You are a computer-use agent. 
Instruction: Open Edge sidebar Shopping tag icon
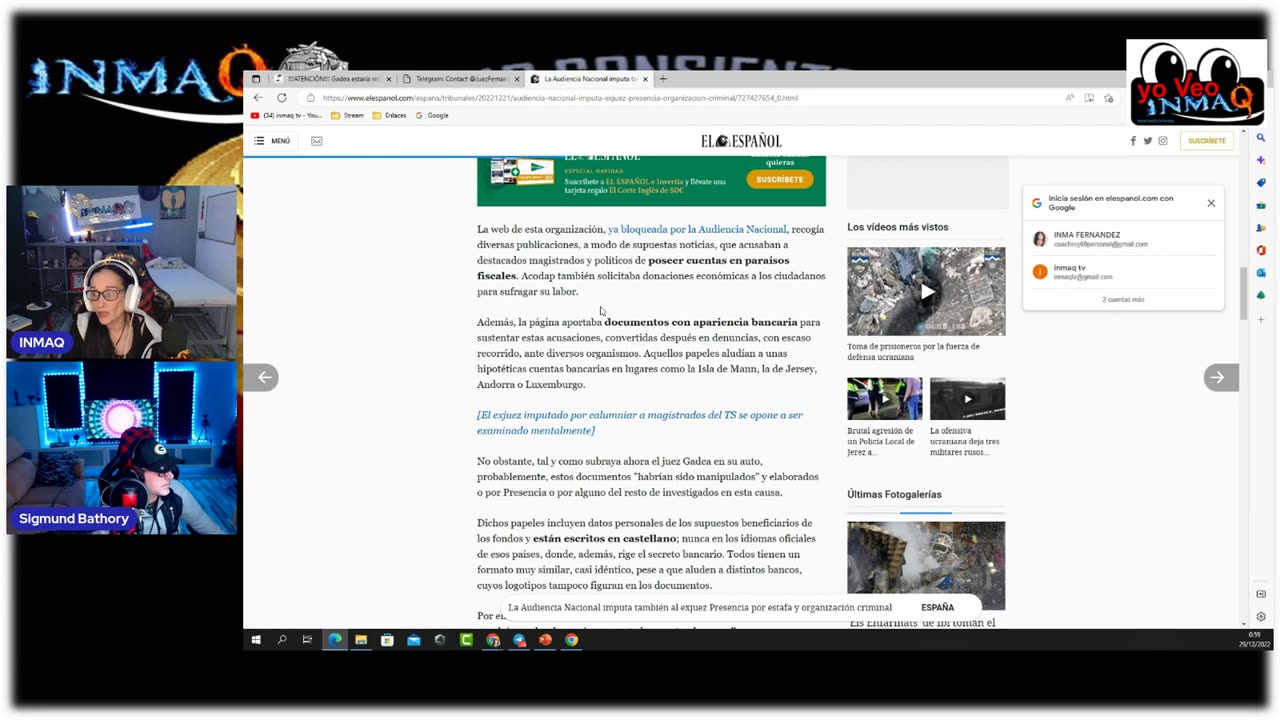coord(1261,183)
